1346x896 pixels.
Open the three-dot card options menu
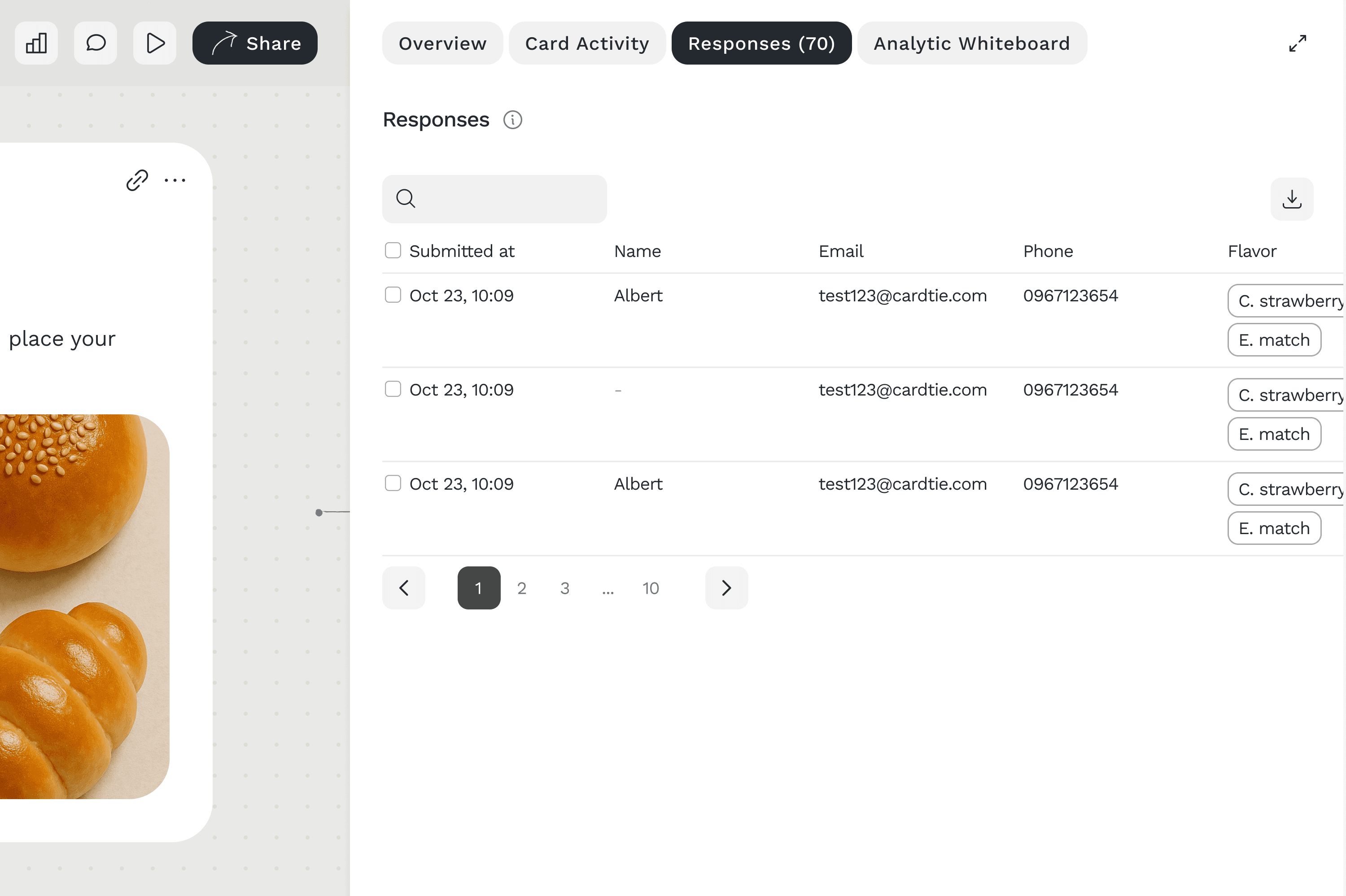175,180
